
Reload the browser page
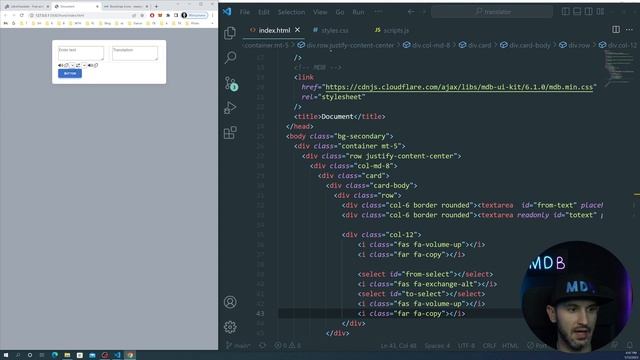tap(22, 15)
